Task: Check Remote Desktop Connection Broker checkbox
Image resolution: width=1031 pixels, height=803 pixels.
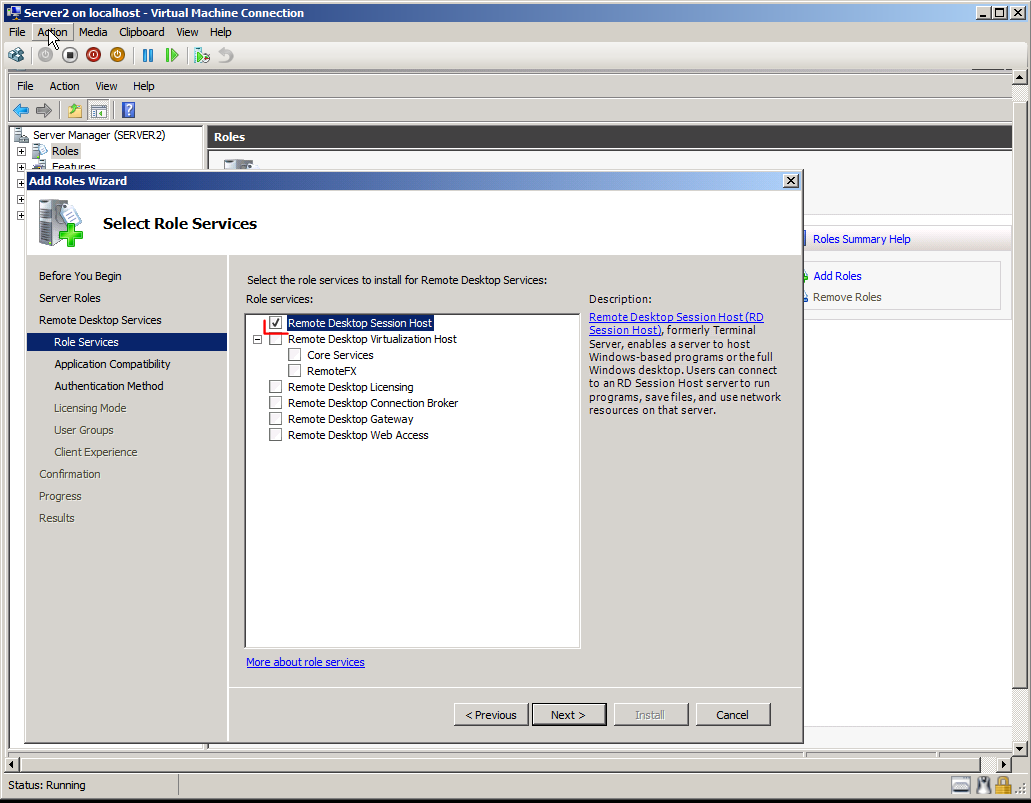Action: click(x=276, y=402)
